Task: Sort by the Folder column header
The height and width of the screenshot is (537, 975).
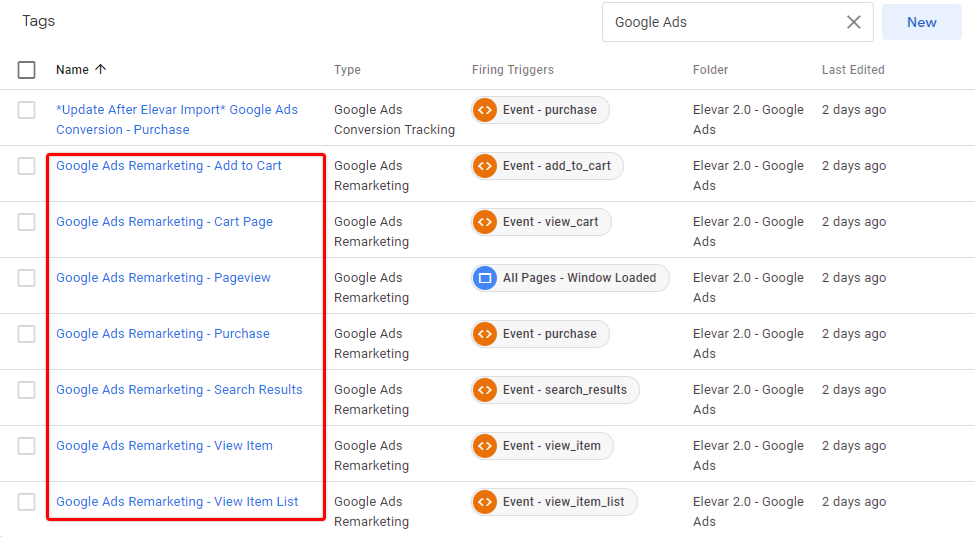Action: [710, 70]
